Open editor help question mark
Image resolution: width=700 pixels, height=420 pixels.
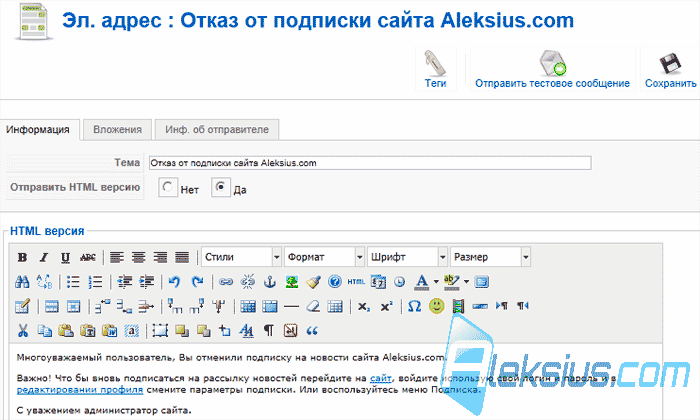click(x=335, y=282)
